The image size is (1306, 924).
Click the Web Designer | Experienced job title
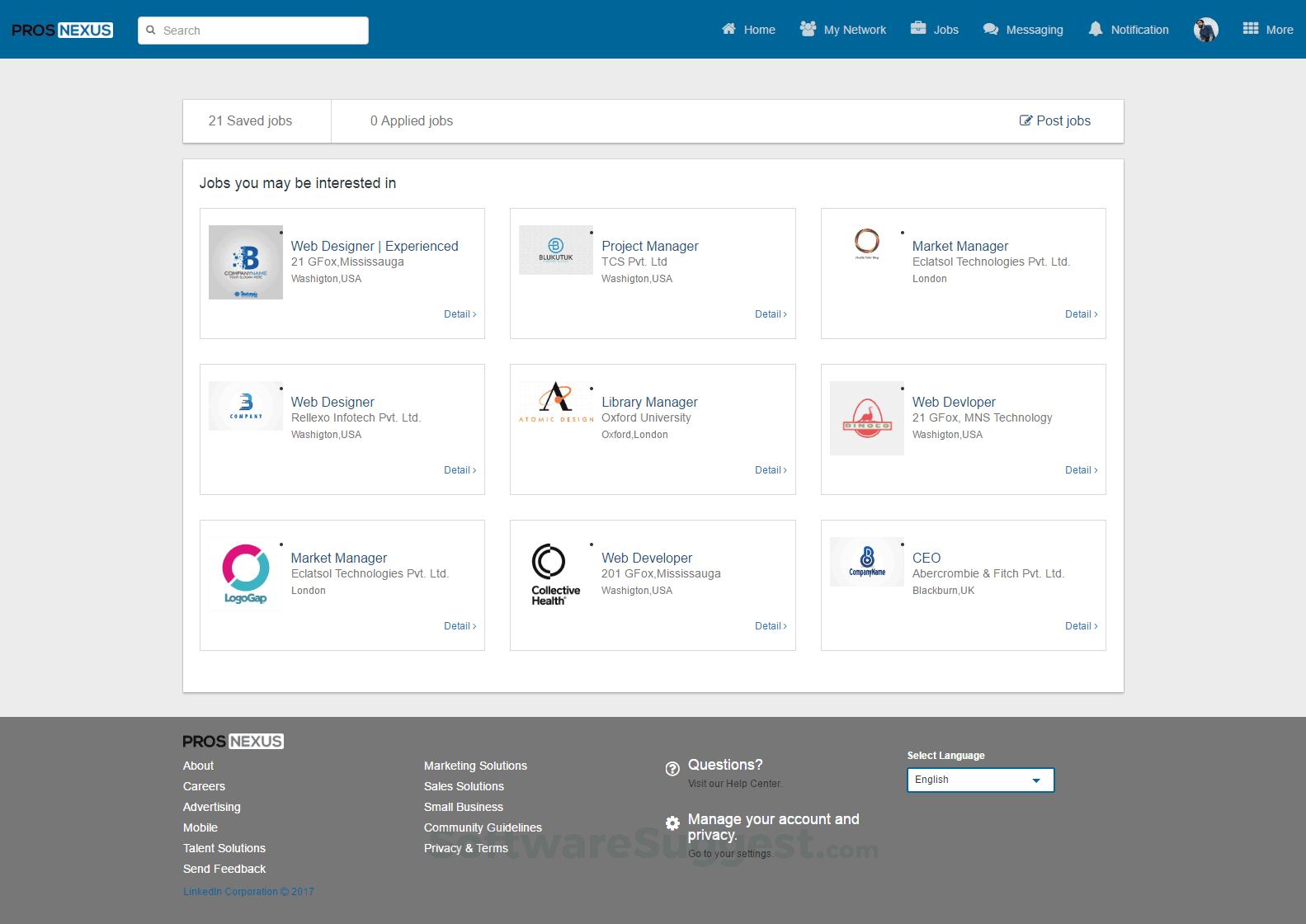(375, 246)
